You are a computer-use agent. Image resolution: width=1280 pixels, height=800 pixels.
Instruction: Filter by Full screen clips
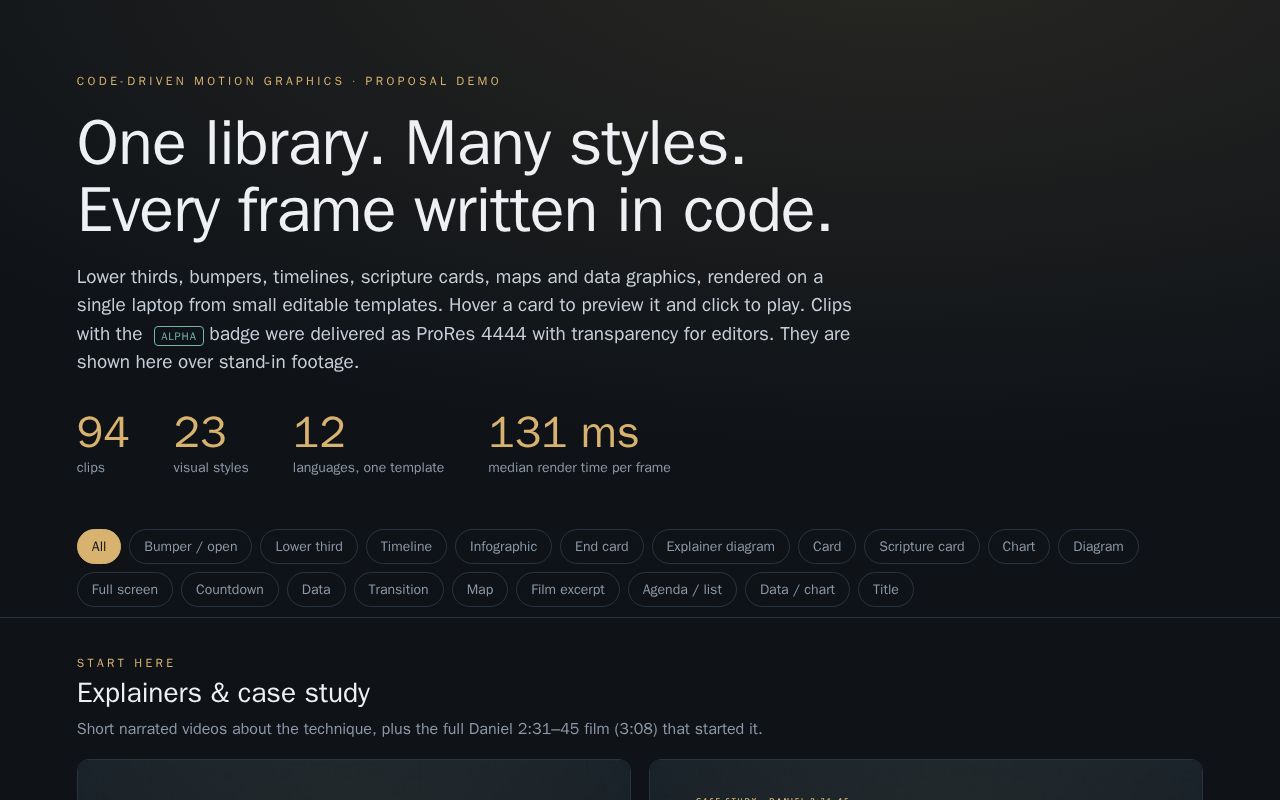pos(125,589)
